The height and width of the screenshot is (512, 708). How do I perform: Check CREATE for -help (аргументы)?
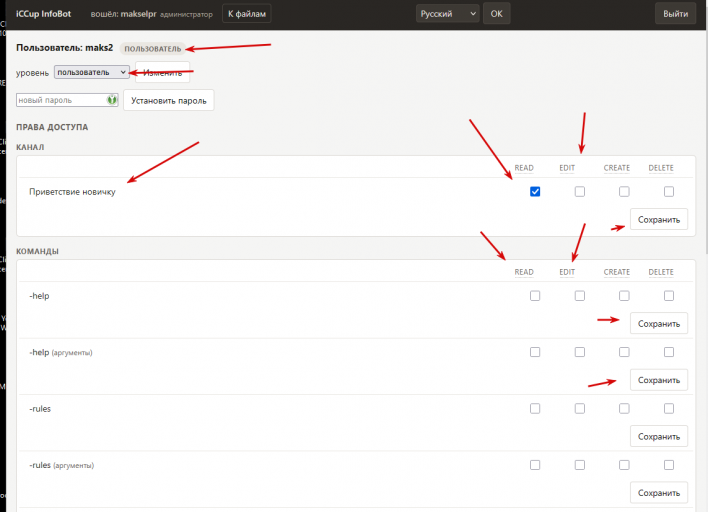point(624,352)
